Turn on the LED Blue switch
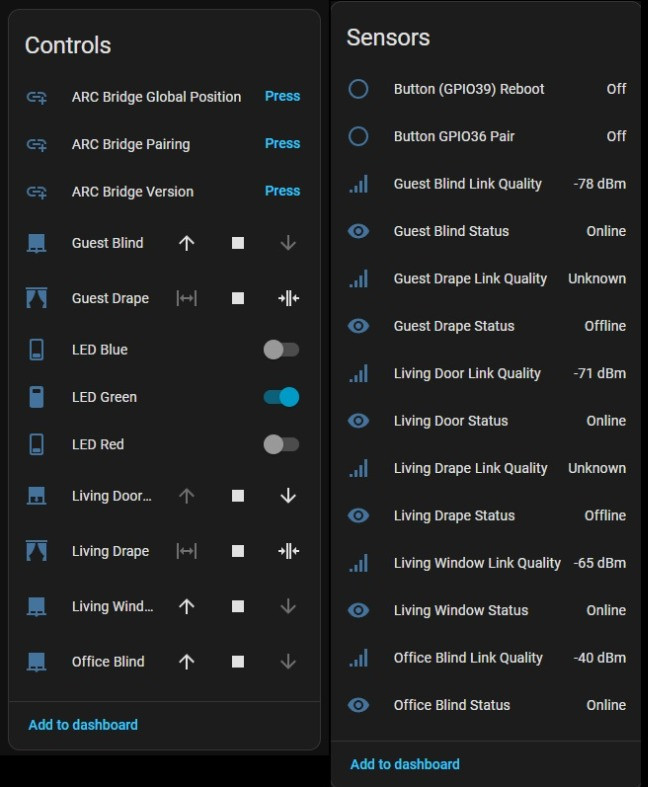 (281, 350)
